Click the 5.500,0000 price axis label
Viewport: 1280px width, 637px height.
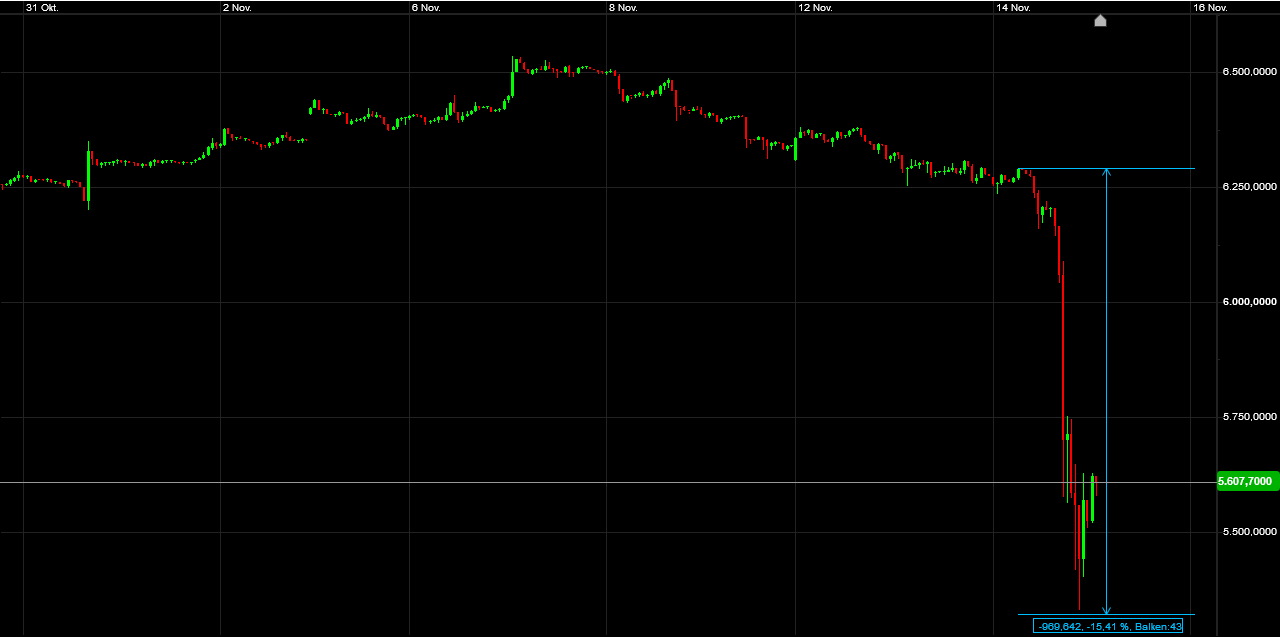(1248, 532)
